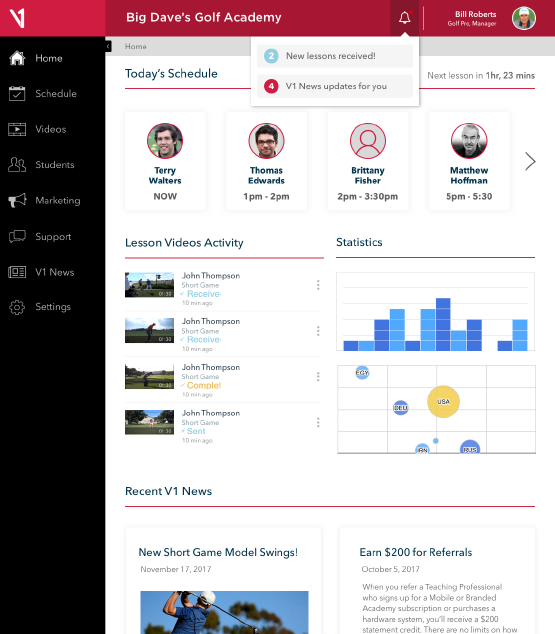Click Bill Roberts profile avatar
555x634 pixels.
click(524, 18)
